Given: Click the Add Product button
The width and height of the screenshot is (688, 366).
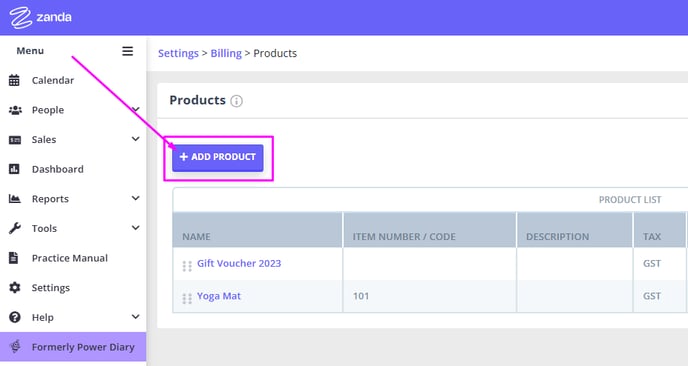Looking at the screenshot, I should pos(218,158).
